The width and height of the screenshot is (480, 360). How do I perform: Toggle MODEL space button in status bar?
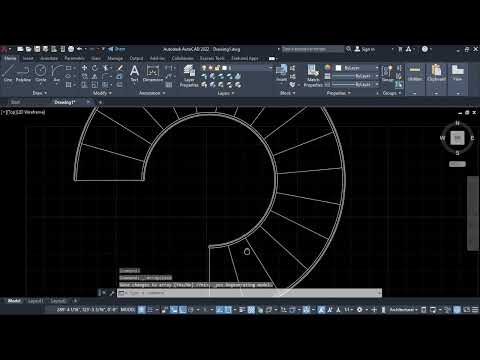tap(128, 310)
